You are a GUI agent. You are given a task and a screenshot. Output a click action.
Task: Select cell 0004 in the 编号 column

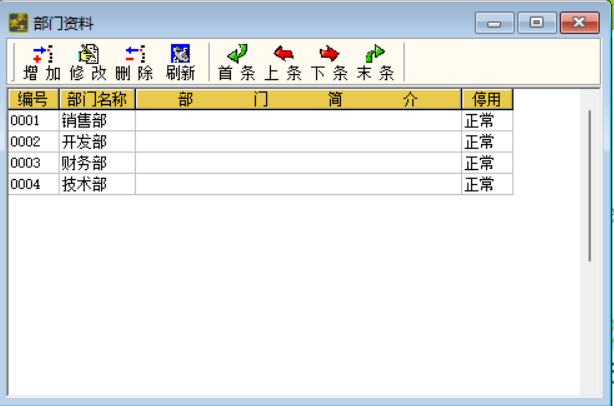pos(33,184)
